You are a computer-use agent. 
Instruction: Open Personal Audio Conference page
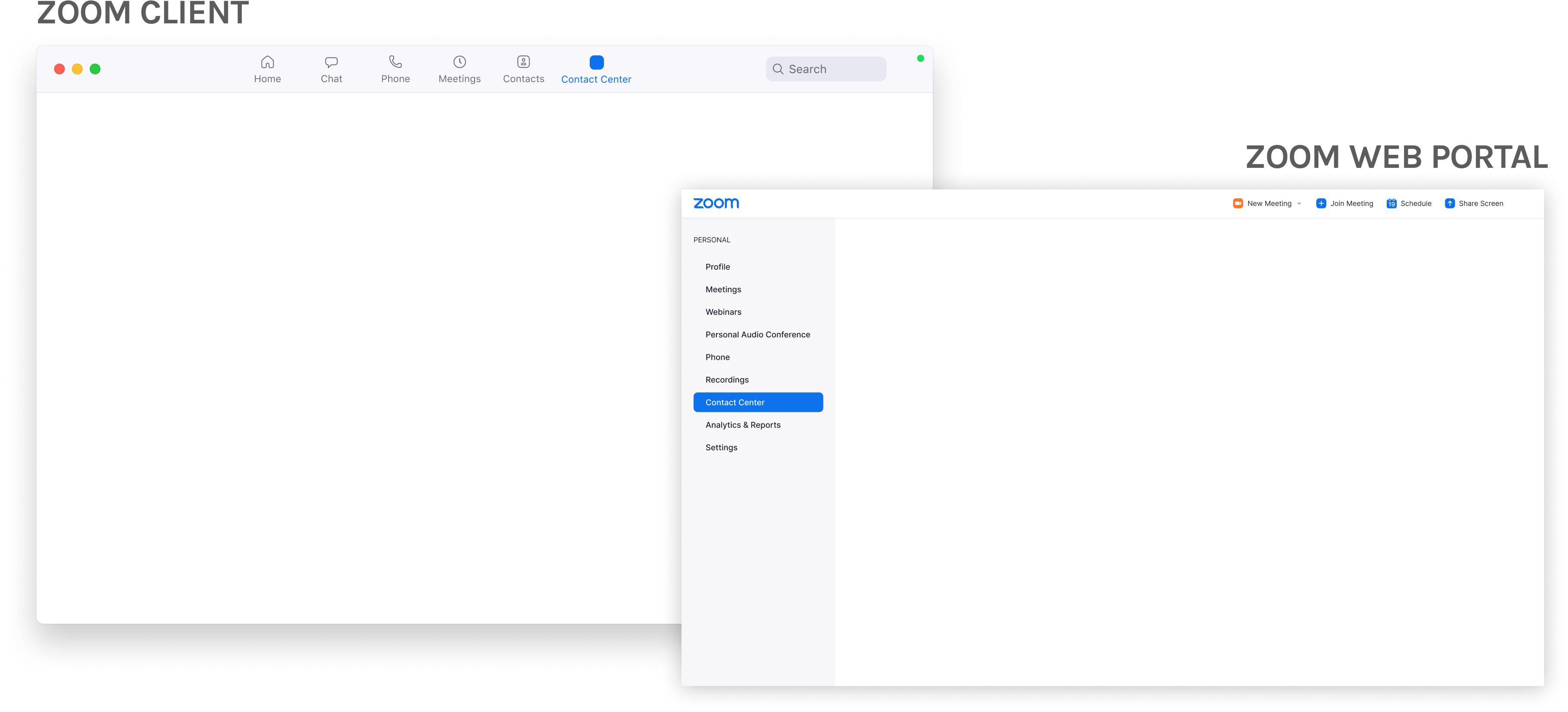(x=757, y=334)
